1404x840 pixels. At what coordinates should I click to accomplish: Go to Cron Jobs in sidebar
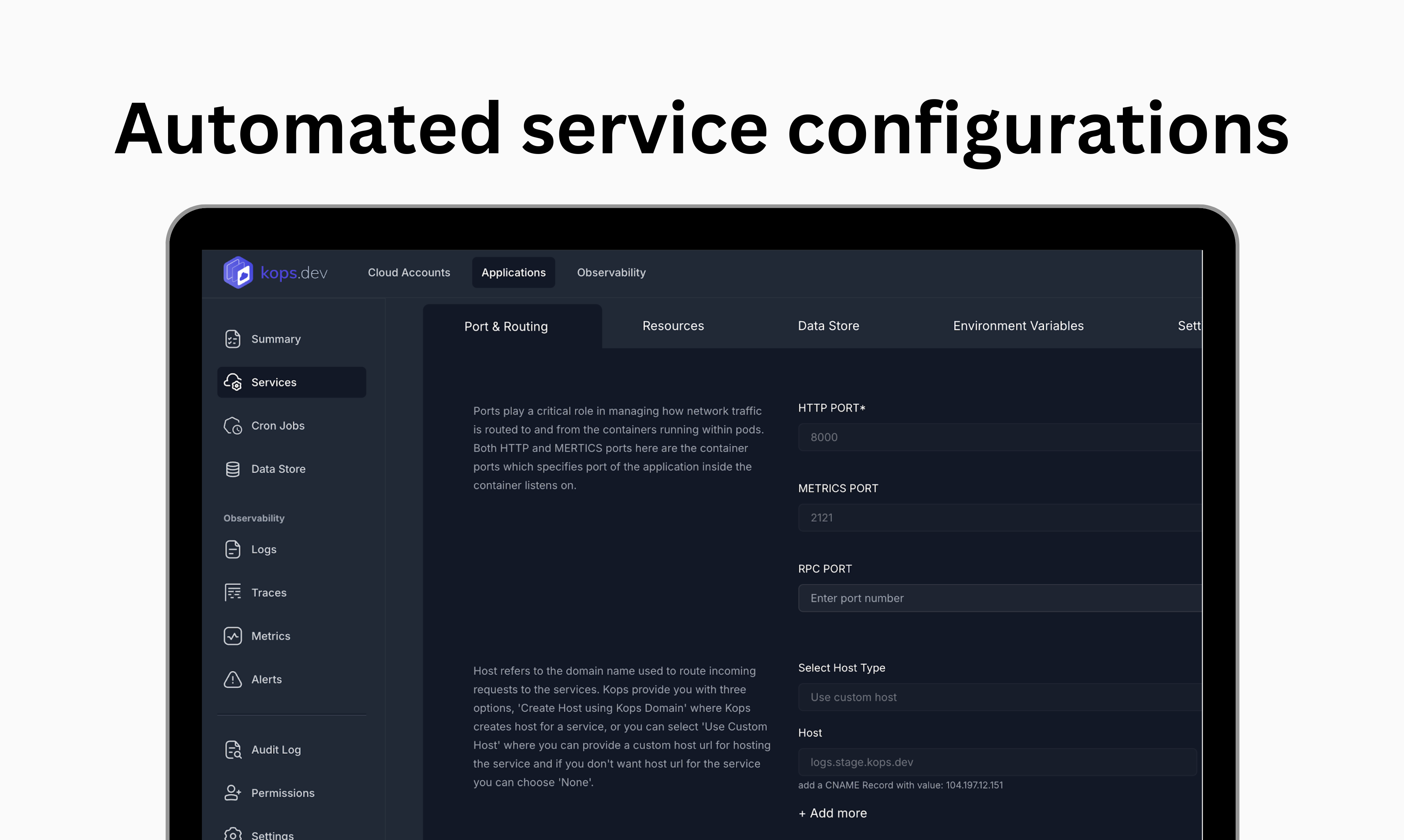coord(291,426)
